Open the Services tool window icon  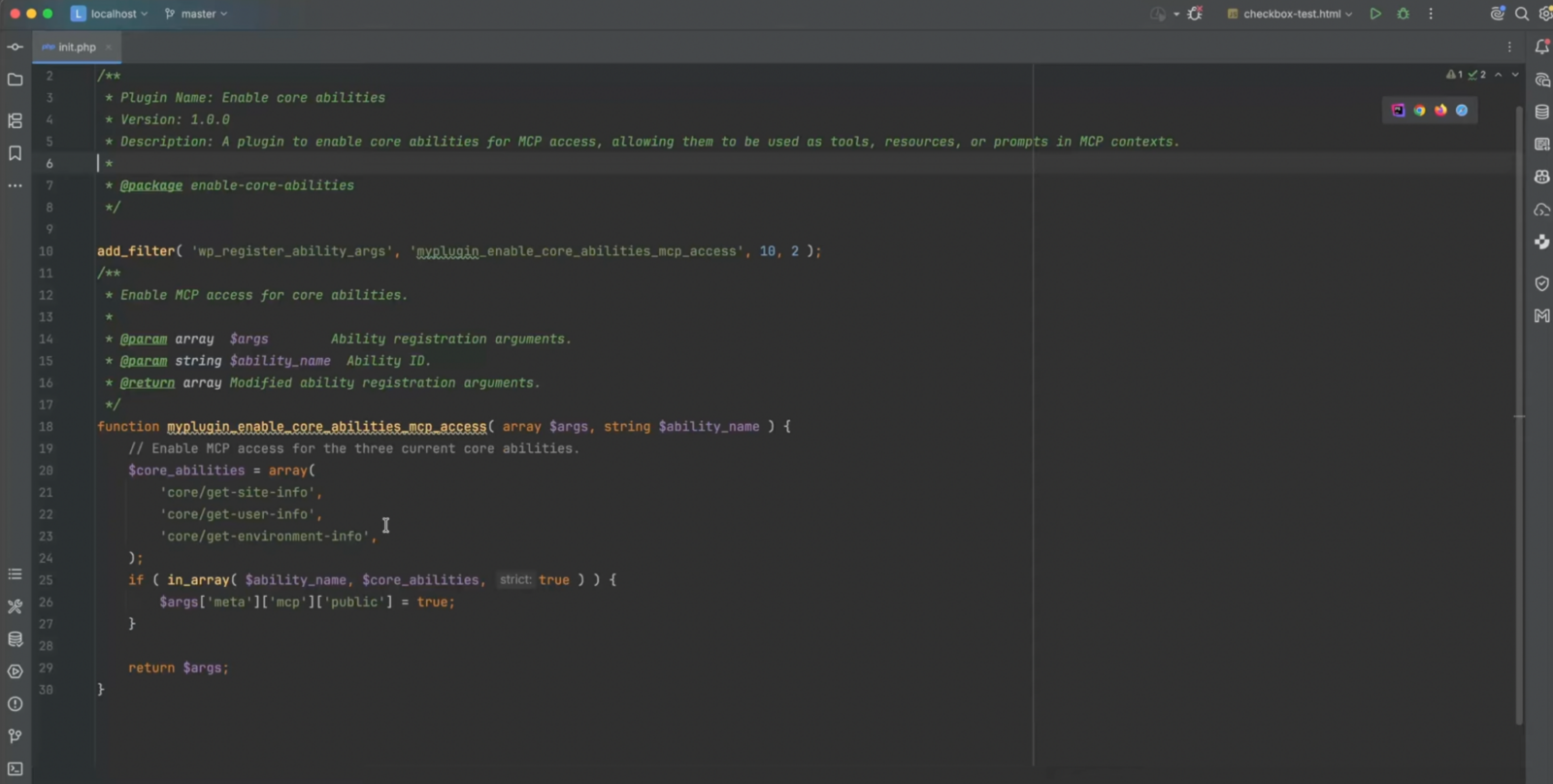coord(15,671)
